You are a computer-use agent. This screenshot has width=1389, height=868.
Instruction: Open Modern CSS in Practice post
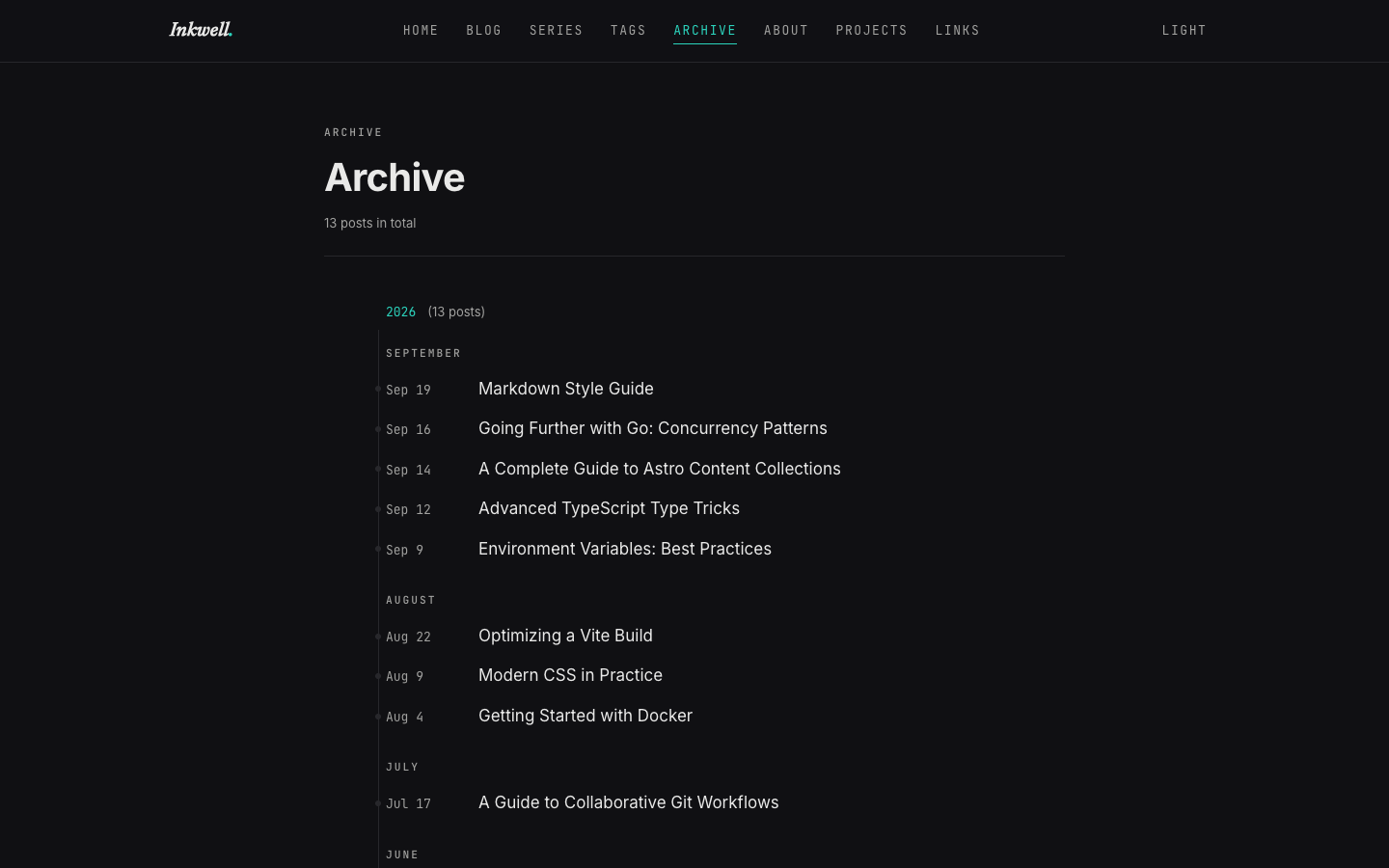pyautogui.click(x=570, y=675)
